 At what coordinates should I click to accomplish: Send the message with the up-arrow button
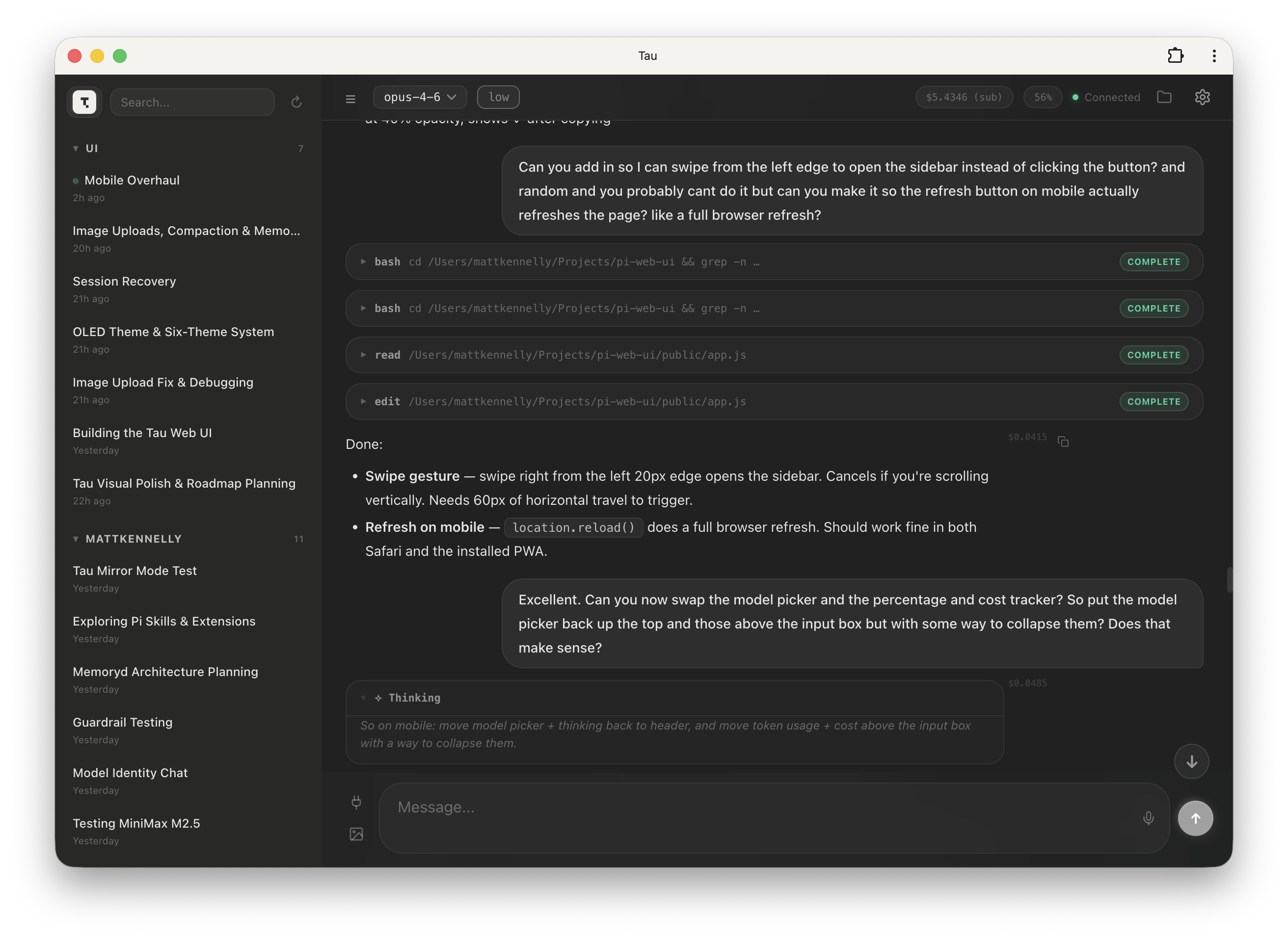[x=1195, y=818]
